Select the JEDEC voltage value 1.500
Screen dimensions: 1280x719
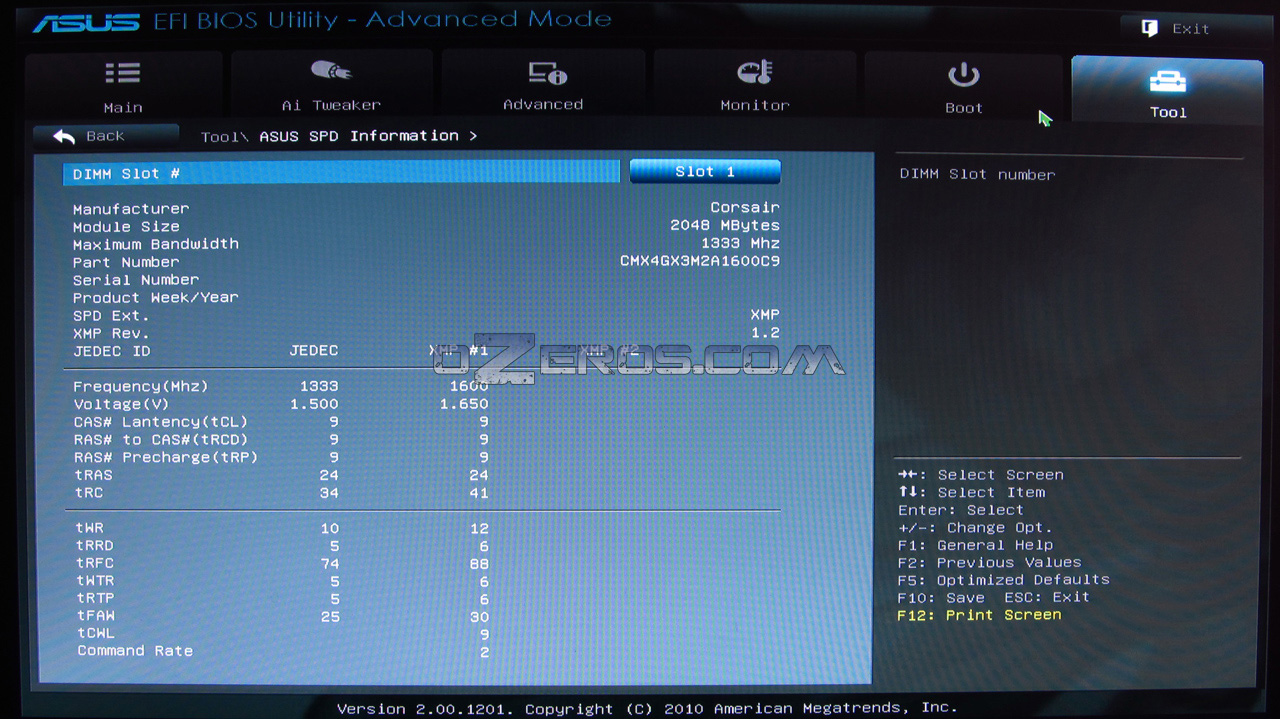tap(314, 404)
